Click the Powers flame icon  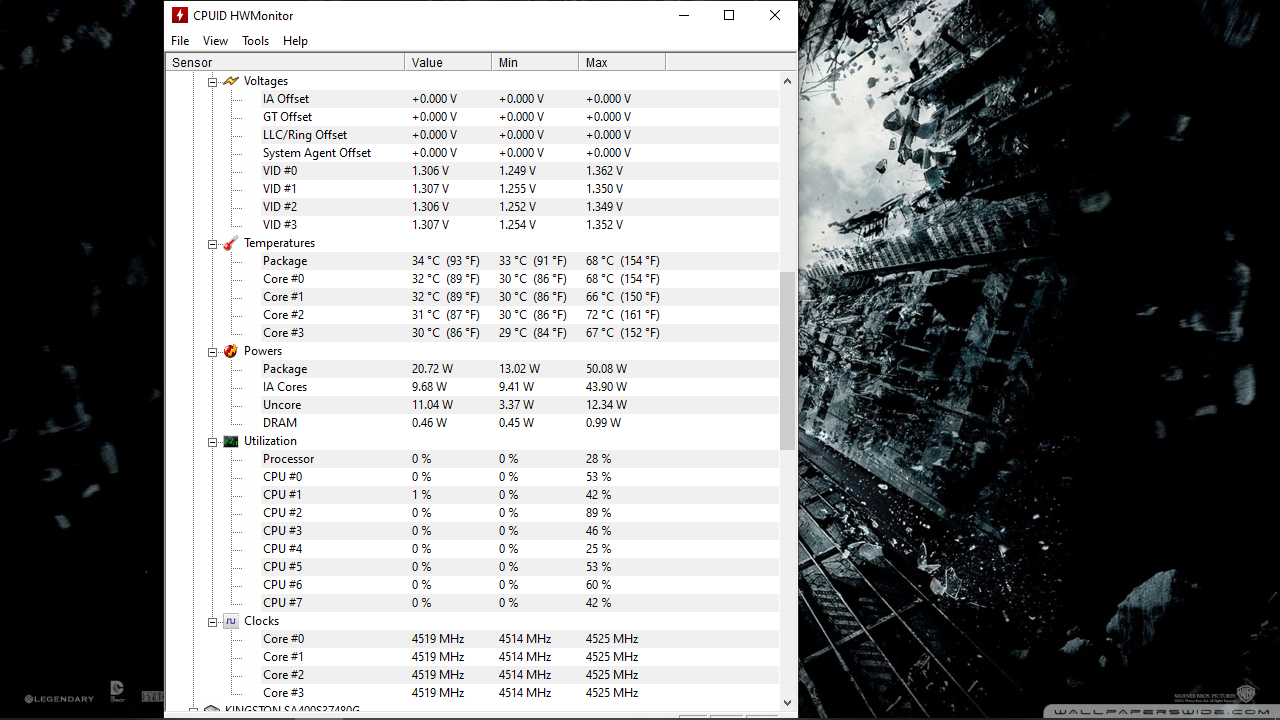tap(231, 351)
